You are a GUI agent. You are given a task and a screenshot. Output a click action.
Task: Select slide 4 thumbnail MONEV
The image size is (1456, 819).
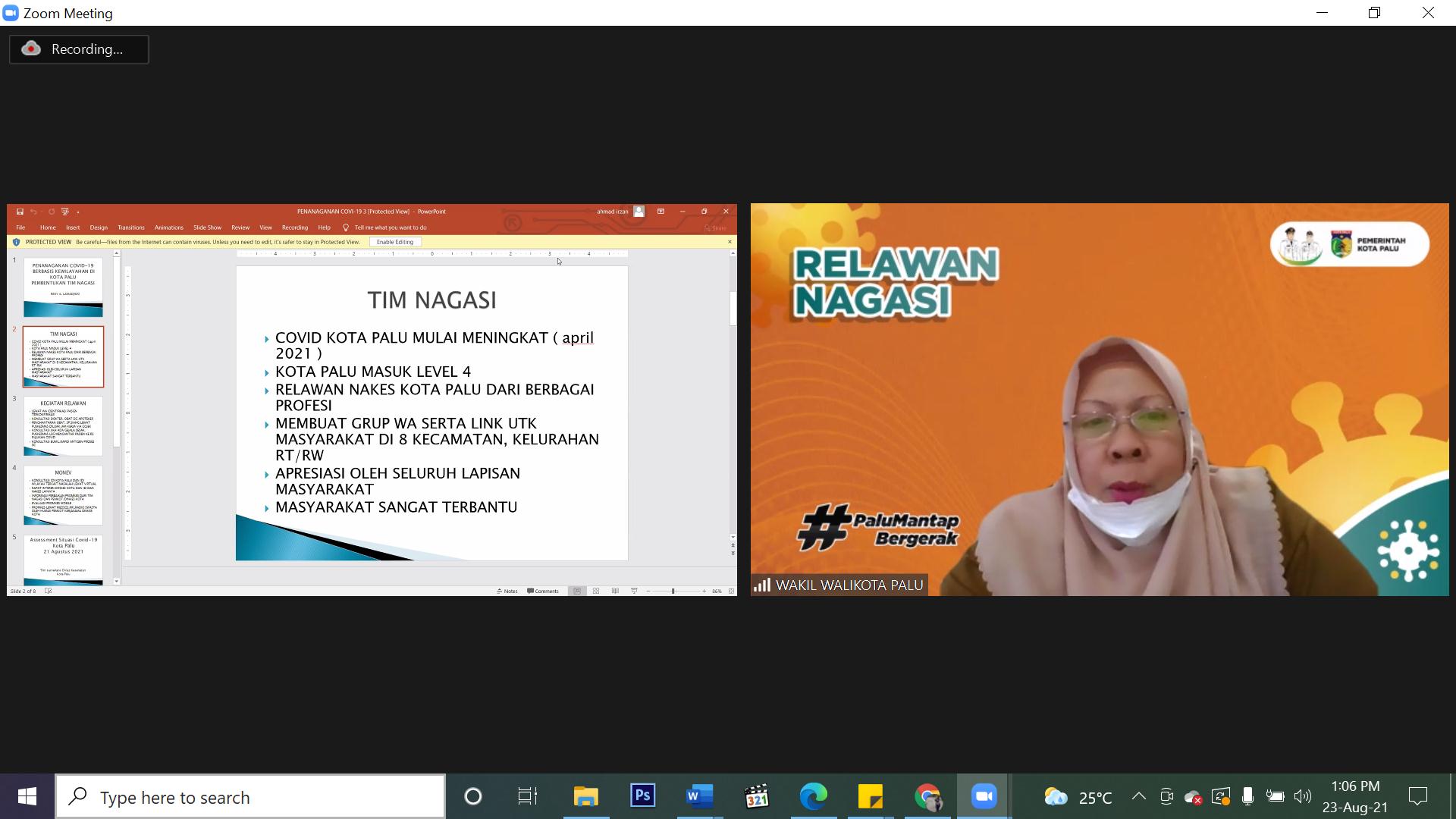63,495
